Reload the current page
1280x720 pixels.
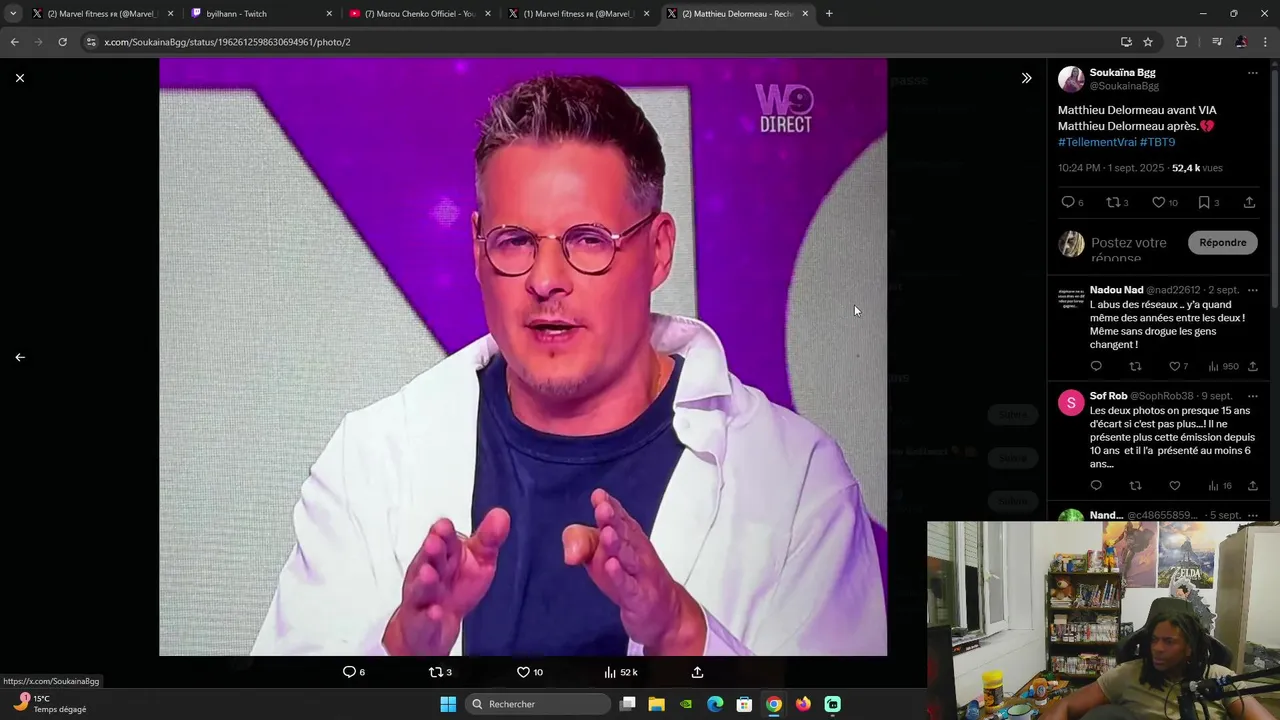(62, 42)
